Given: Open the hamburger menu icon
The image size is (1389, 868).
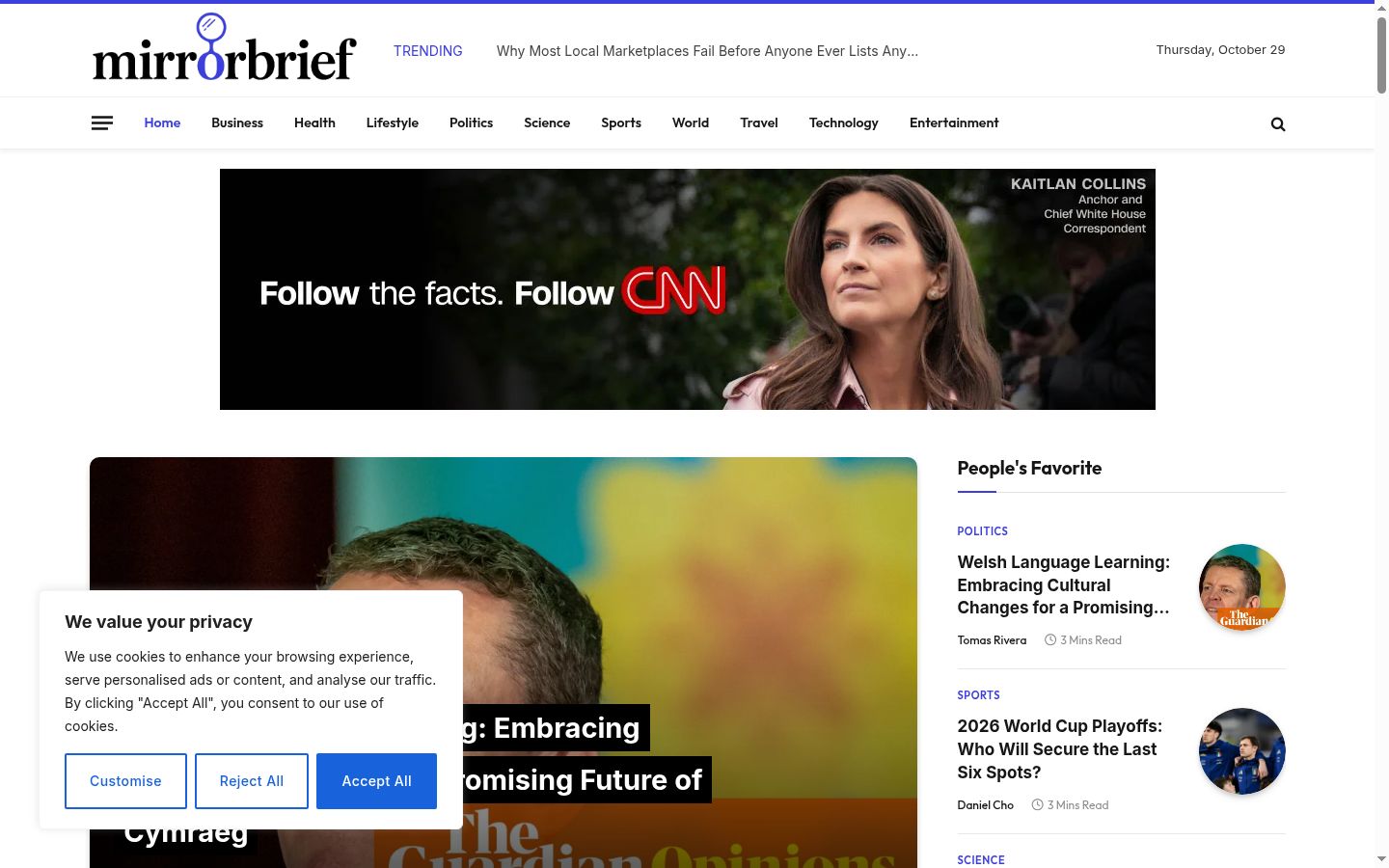Looking at the screenshot, I should tap(102, 123).
